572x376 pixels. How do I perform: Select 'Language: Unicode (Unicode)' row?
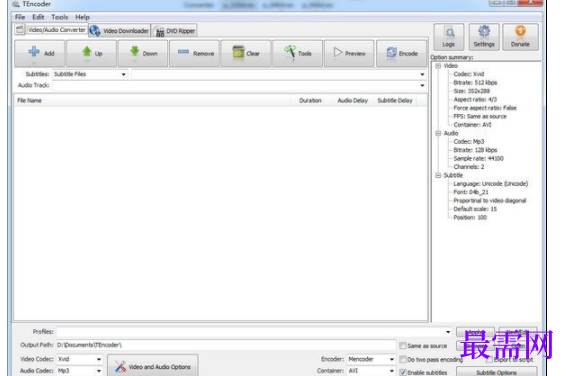[491, 184]
